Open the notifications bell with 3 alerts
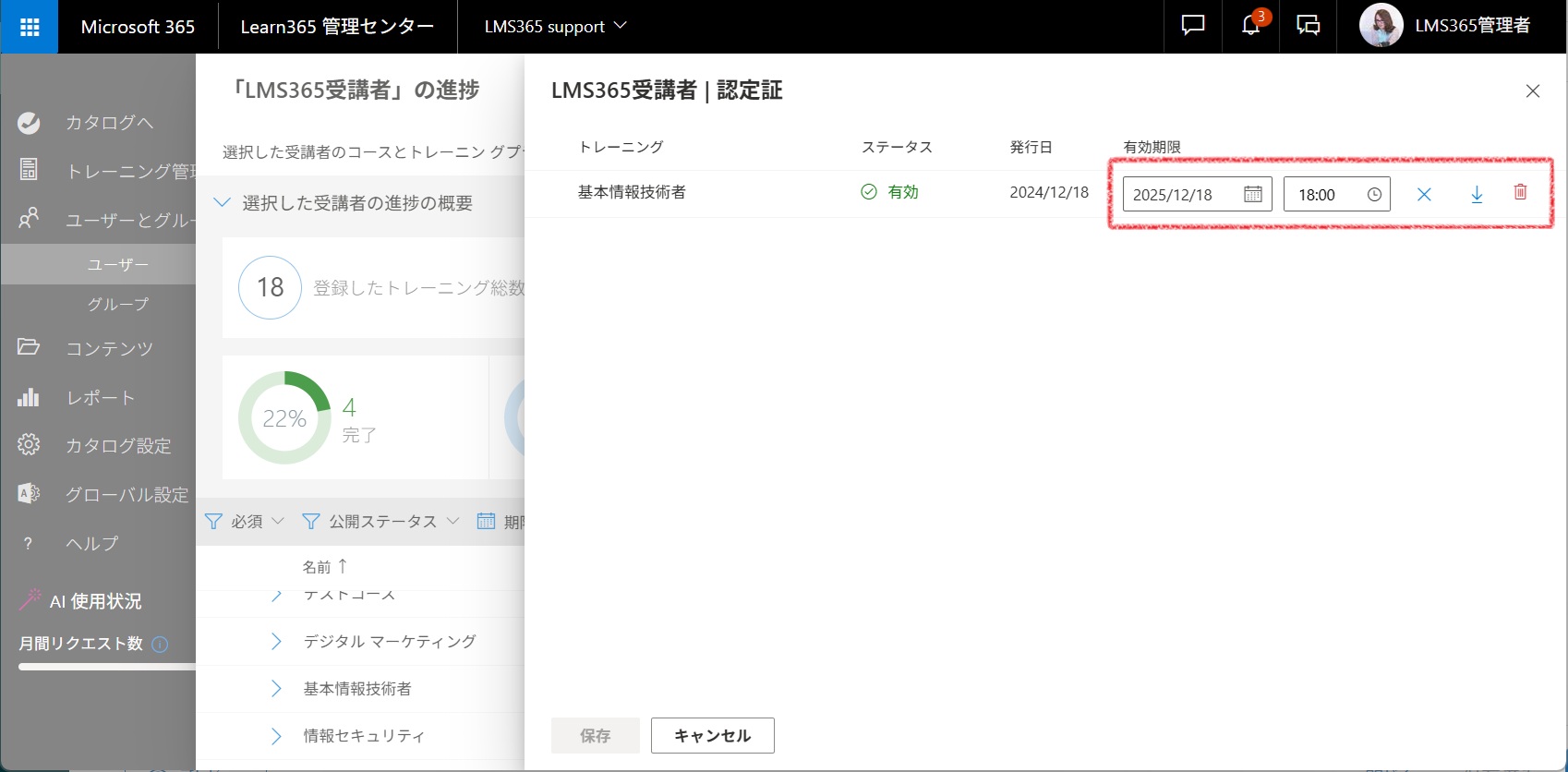This screenshot has height=772, width=1568. 1251,26
